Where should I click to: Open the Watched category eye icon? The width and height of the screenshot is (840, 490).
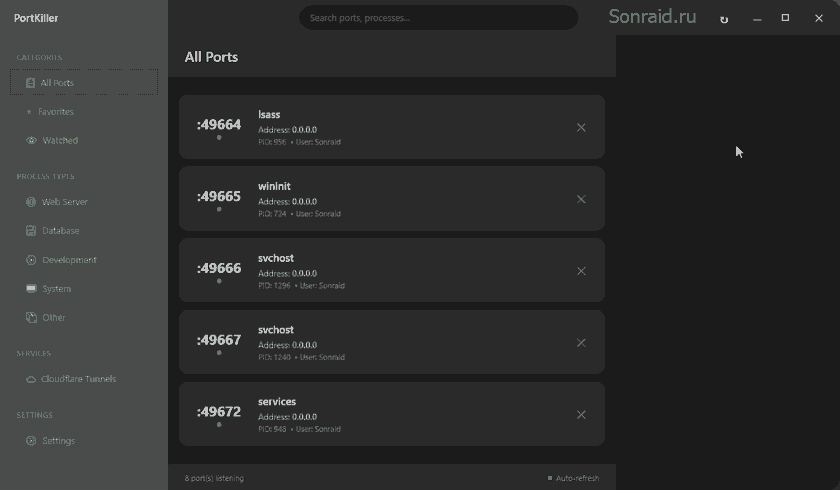click(x=31, y=140)
